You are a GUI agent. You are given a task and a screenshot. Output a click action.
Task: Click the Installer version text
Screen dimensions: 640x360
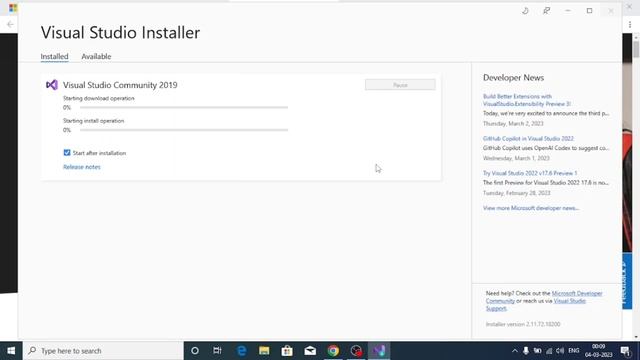523,324
